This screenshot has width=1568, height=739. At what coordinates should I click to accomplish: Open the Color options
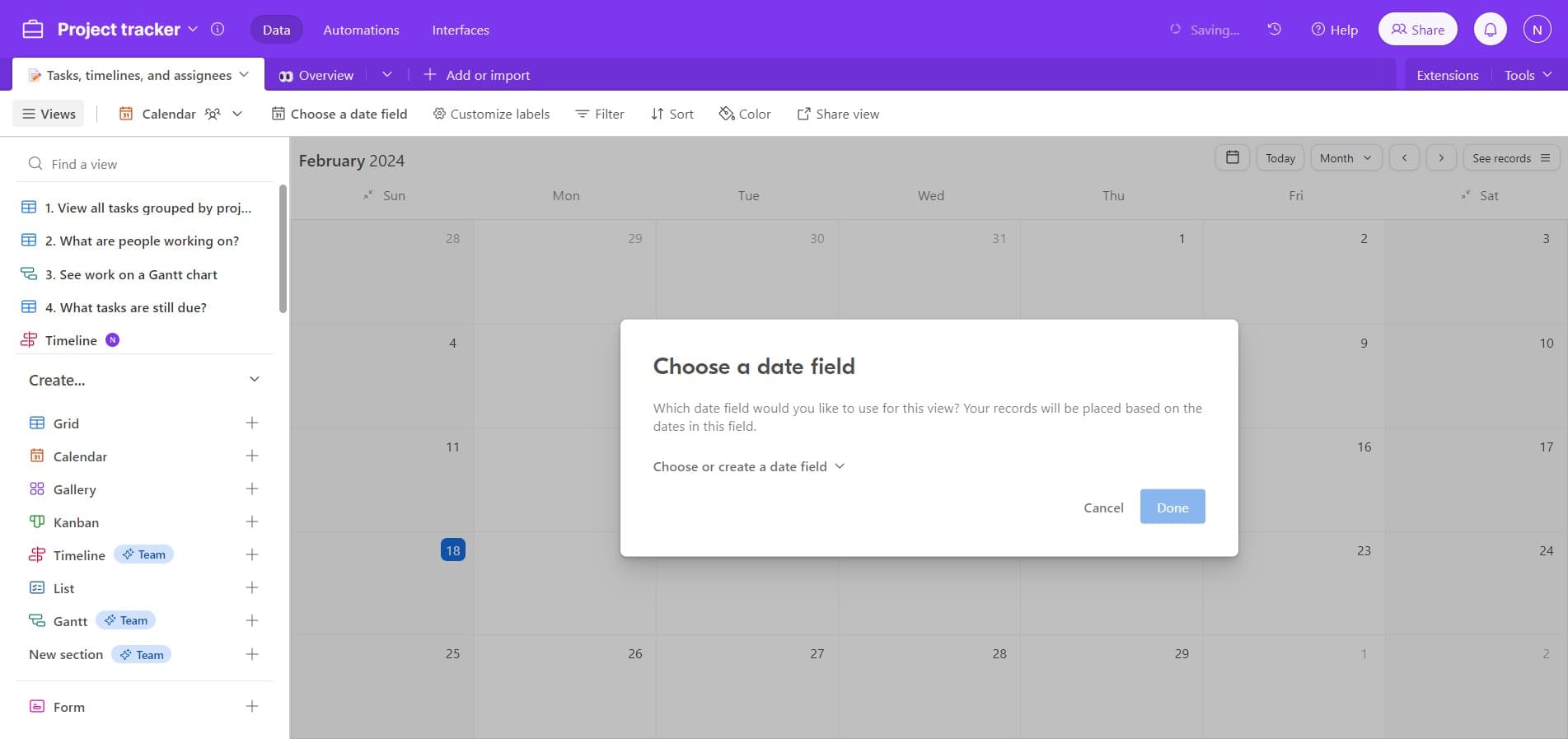coord(745,114)
